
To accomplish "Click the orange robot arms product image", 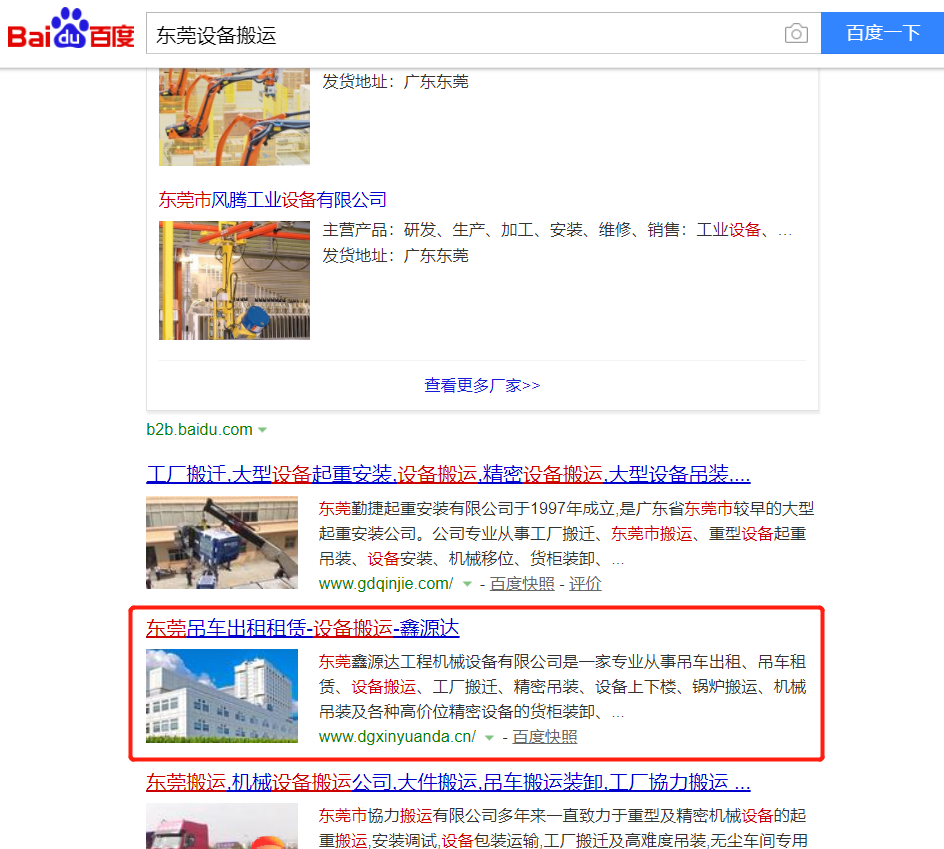I will (234, 117).
